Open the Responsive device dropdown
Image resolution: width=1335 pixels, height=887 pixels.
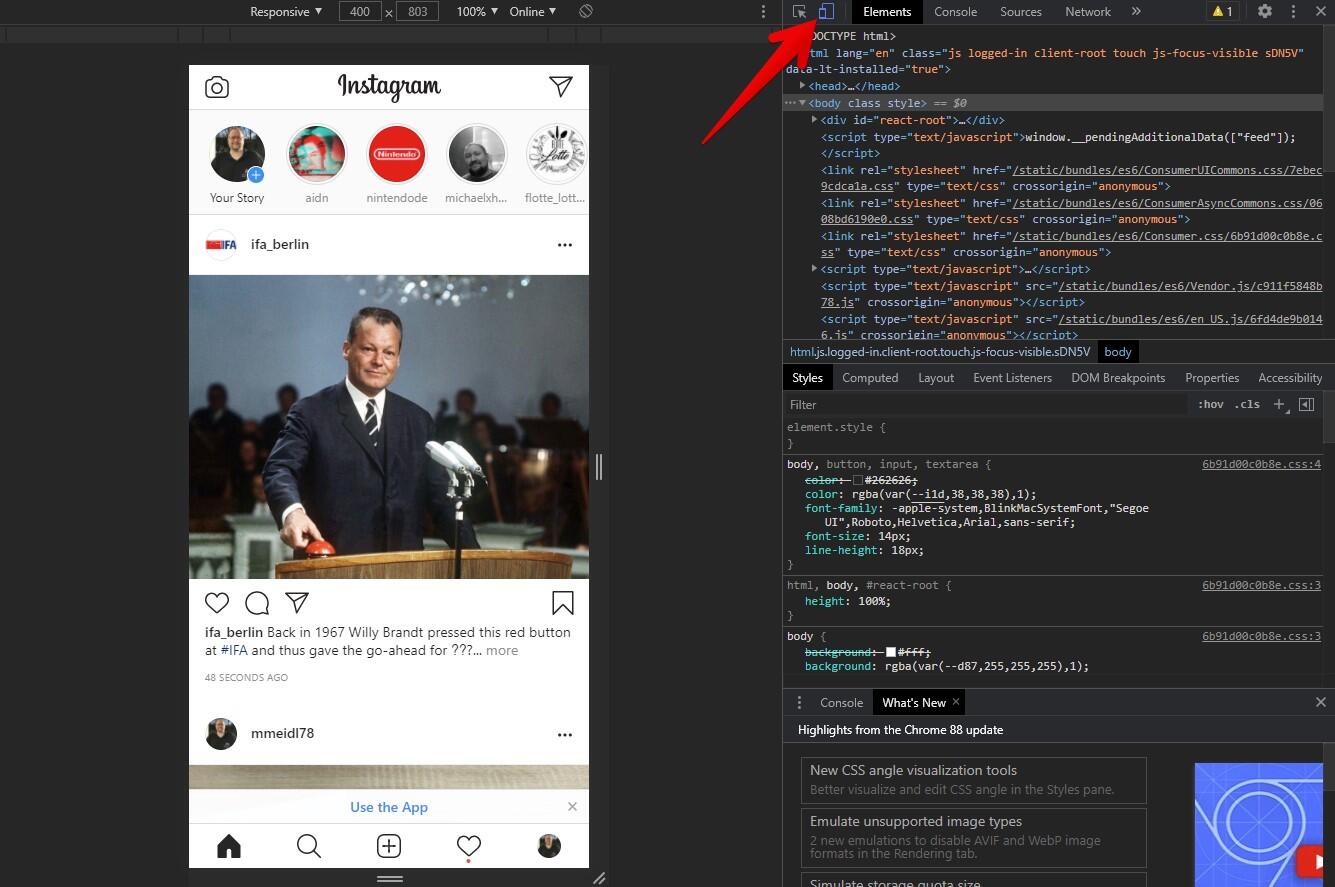tap(286, 11)
